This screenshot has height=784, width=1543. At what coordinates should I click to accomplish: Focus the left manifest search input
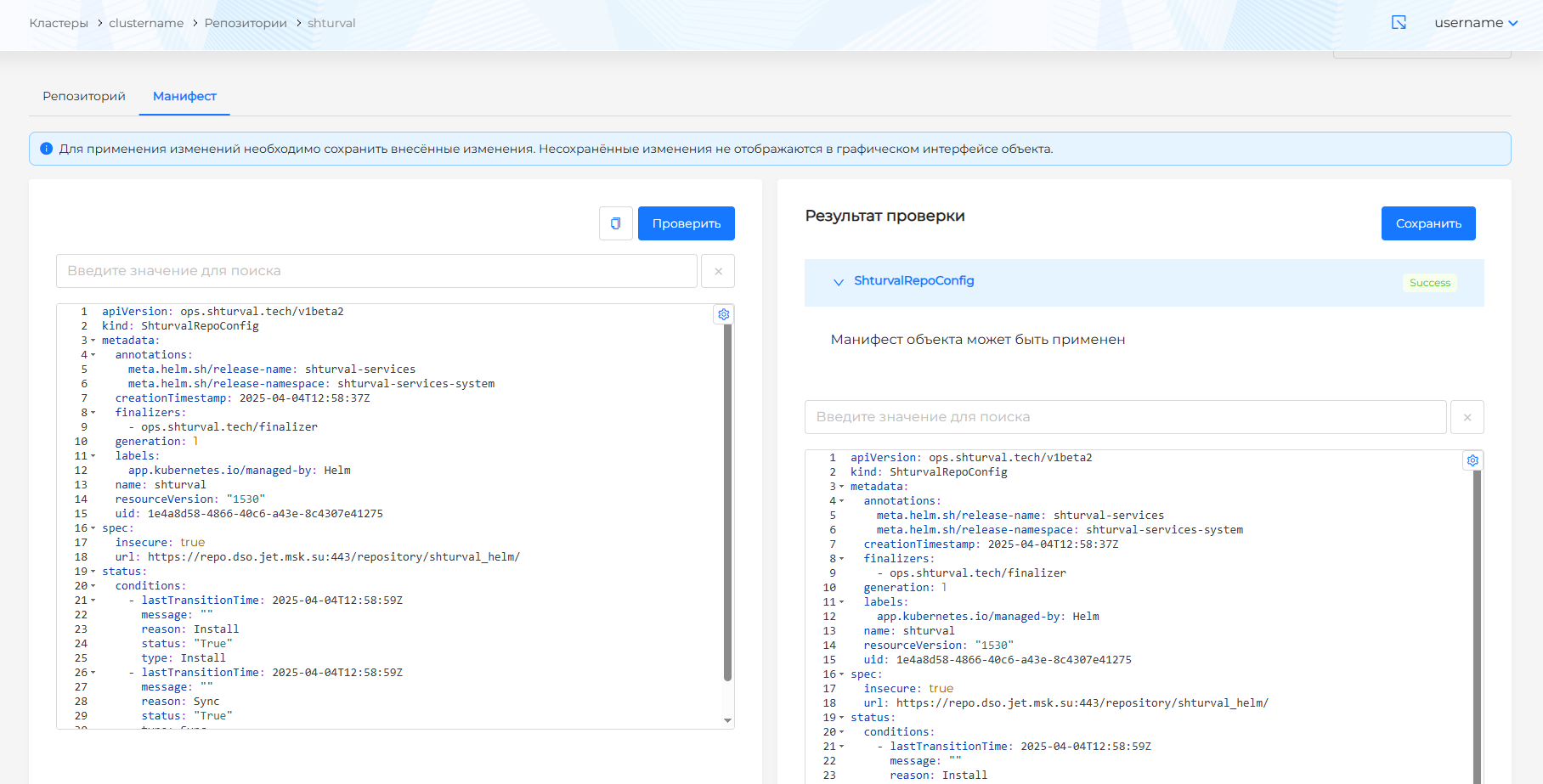(x=376, y=271)
